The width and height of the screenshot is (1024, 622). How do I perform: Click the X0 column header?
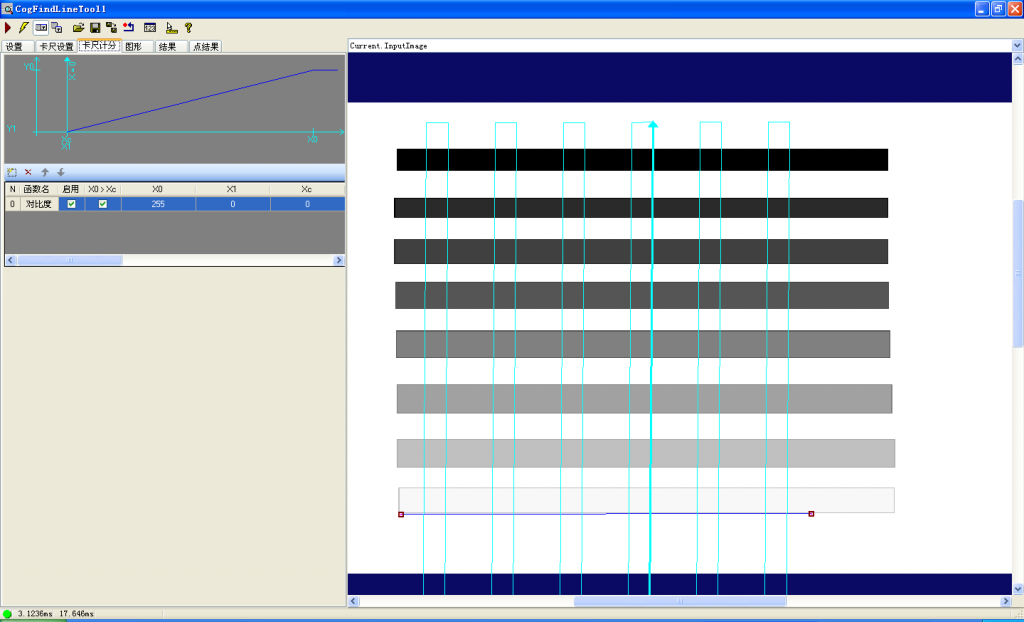(x=157, y=189)
